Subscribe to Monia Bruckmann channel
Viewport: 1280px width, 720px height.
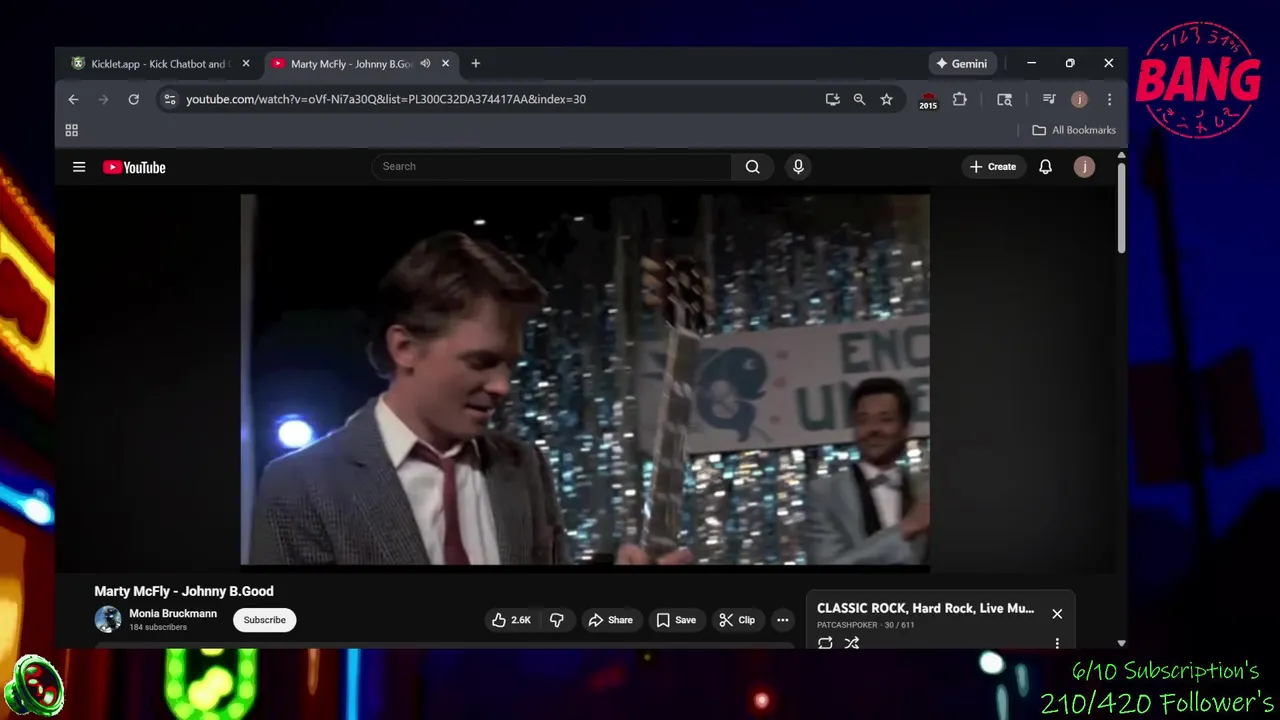pyautogui.click(x=265, y=620)
